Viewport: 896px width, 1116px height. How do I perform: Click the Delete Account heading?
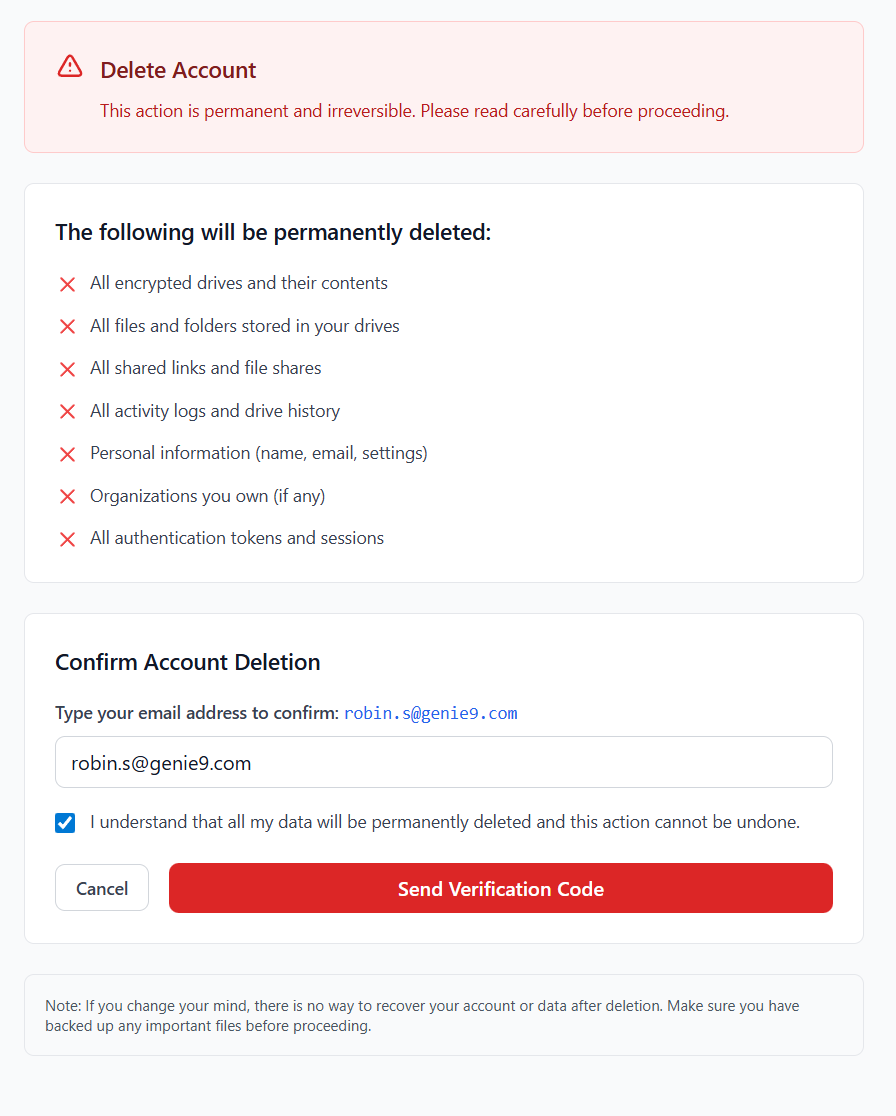coord(178,70)
